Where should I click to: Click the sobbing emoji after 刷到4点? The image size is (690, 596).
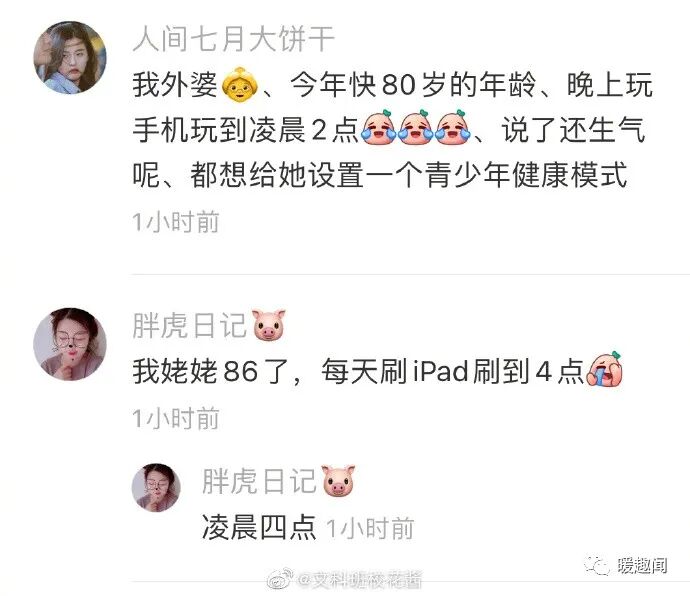click(x=604, y=369)
